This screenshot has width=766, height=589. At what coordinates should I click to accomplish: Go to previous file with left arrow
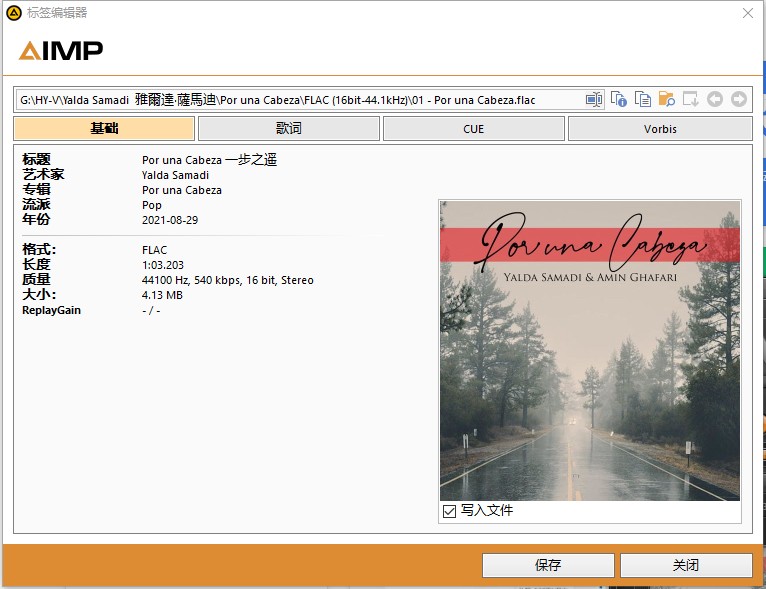point(715,100)
